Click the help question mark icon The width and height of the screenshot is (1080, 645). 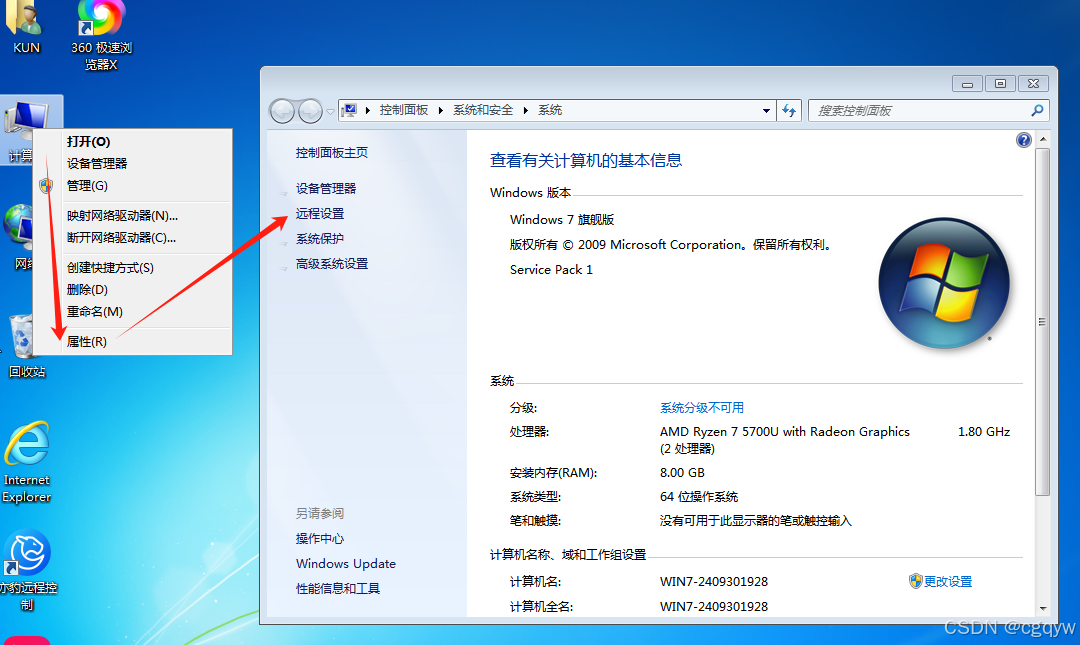click(x=1024, y=140)
